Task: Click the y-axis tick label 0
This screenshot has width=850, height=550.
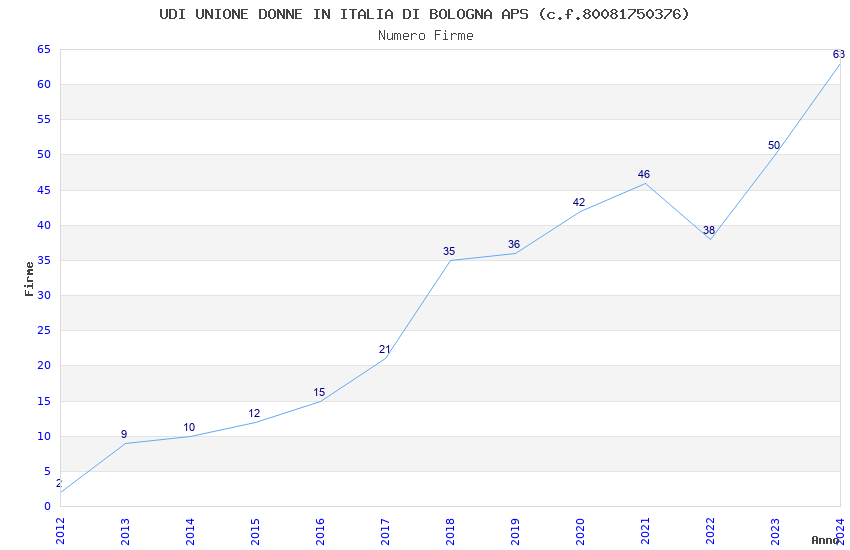Action: (47, 506)
